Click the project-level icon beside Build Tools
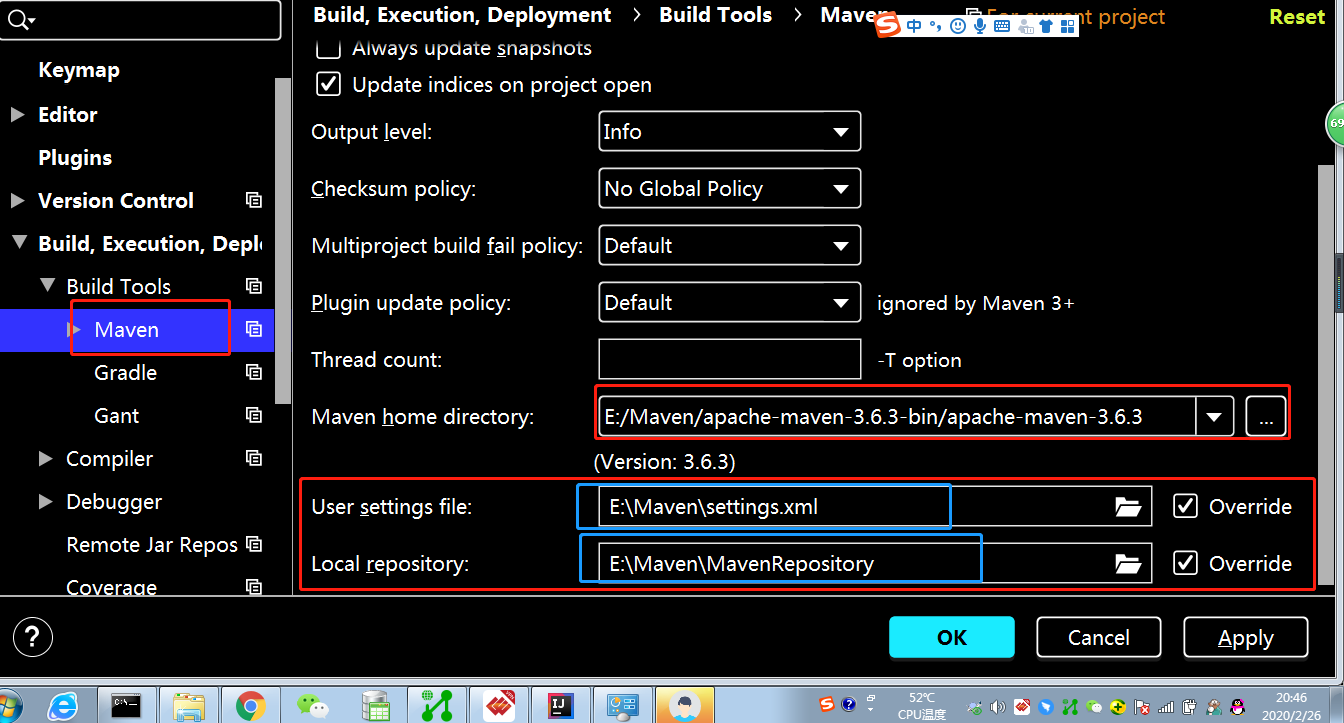This screenshot has height=723, width=1344. (x=254, y=286)
